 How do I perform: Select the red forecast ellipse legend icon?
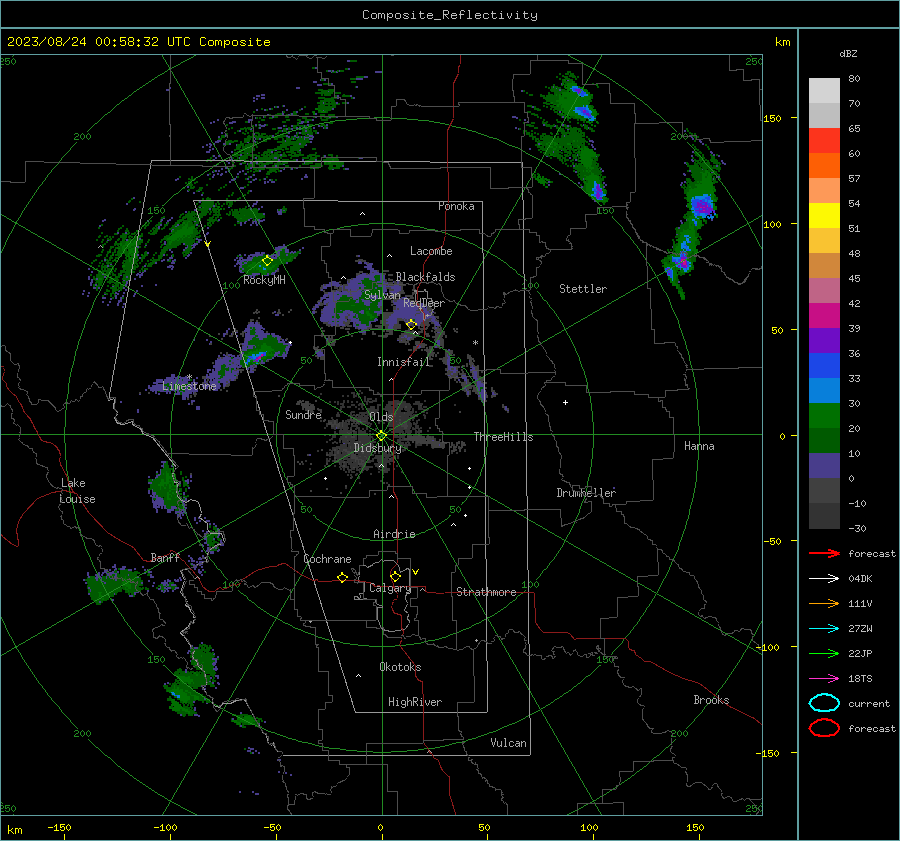pos(824,728)
